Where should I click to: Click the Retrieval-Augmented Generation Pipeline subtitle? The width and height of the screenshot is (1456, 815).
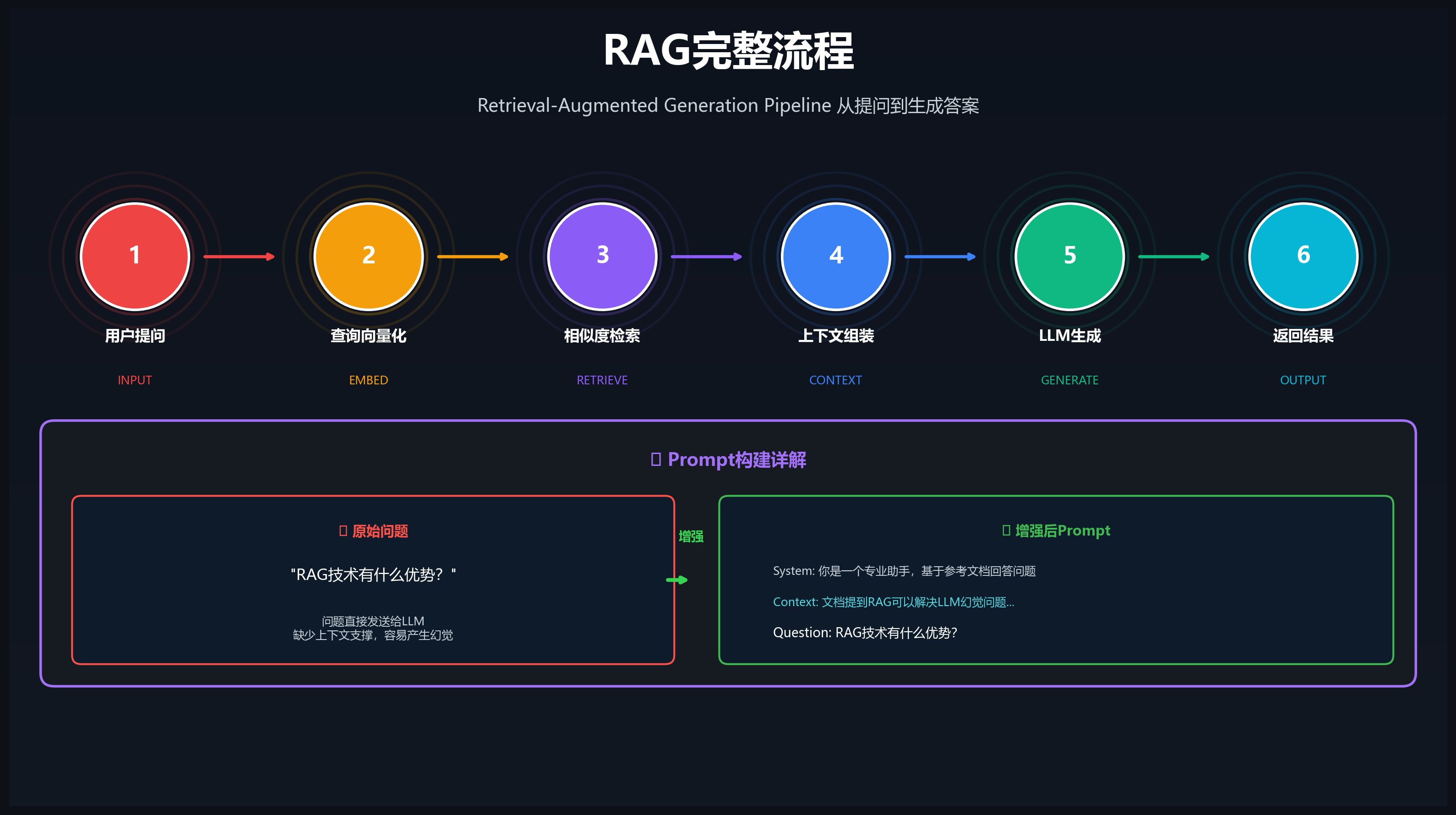pyautogui.click(x=728, y=105)
